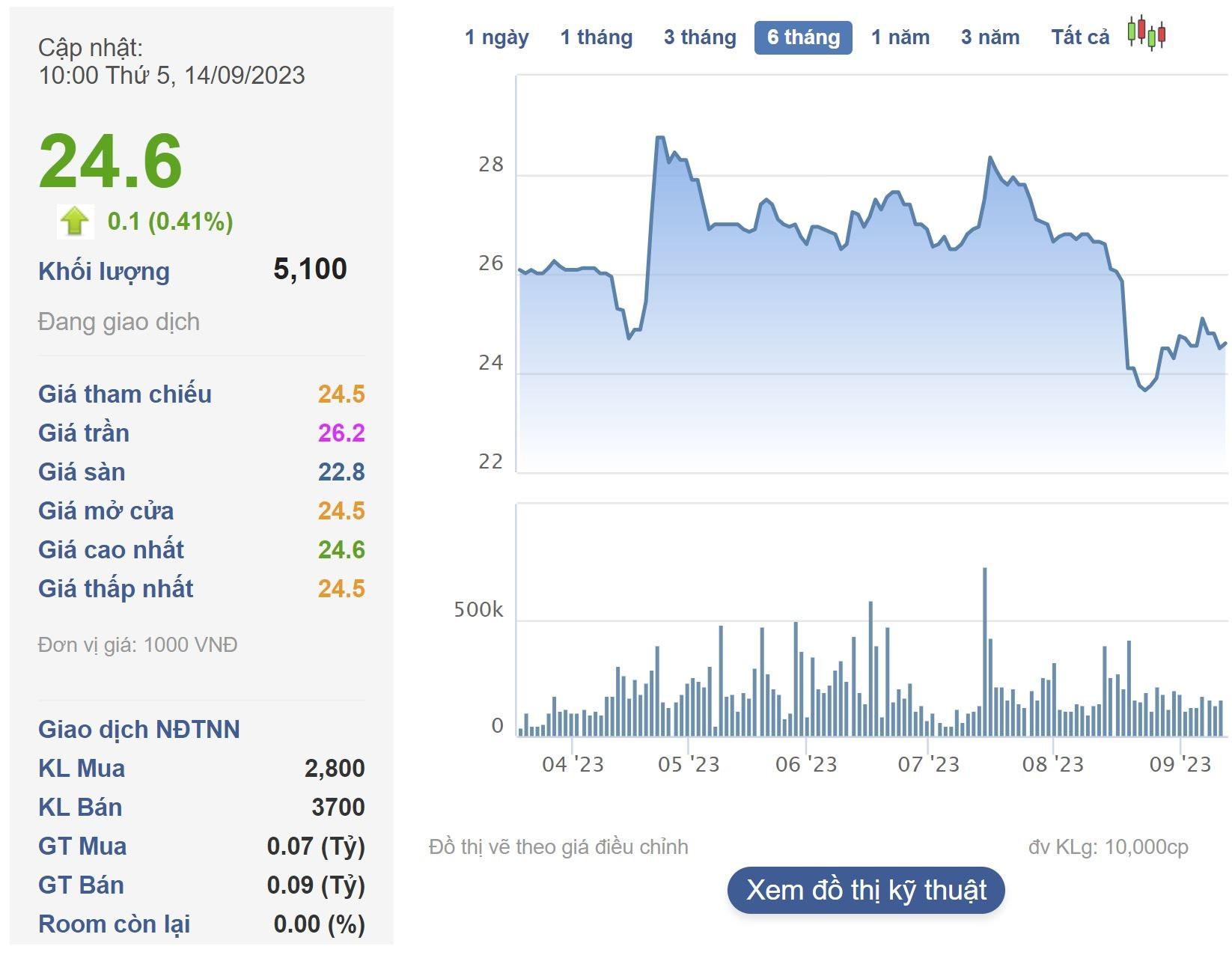Click the 'Khối lượng' label
This screenshot has height=958, width=1232.
tap(104, 271)
